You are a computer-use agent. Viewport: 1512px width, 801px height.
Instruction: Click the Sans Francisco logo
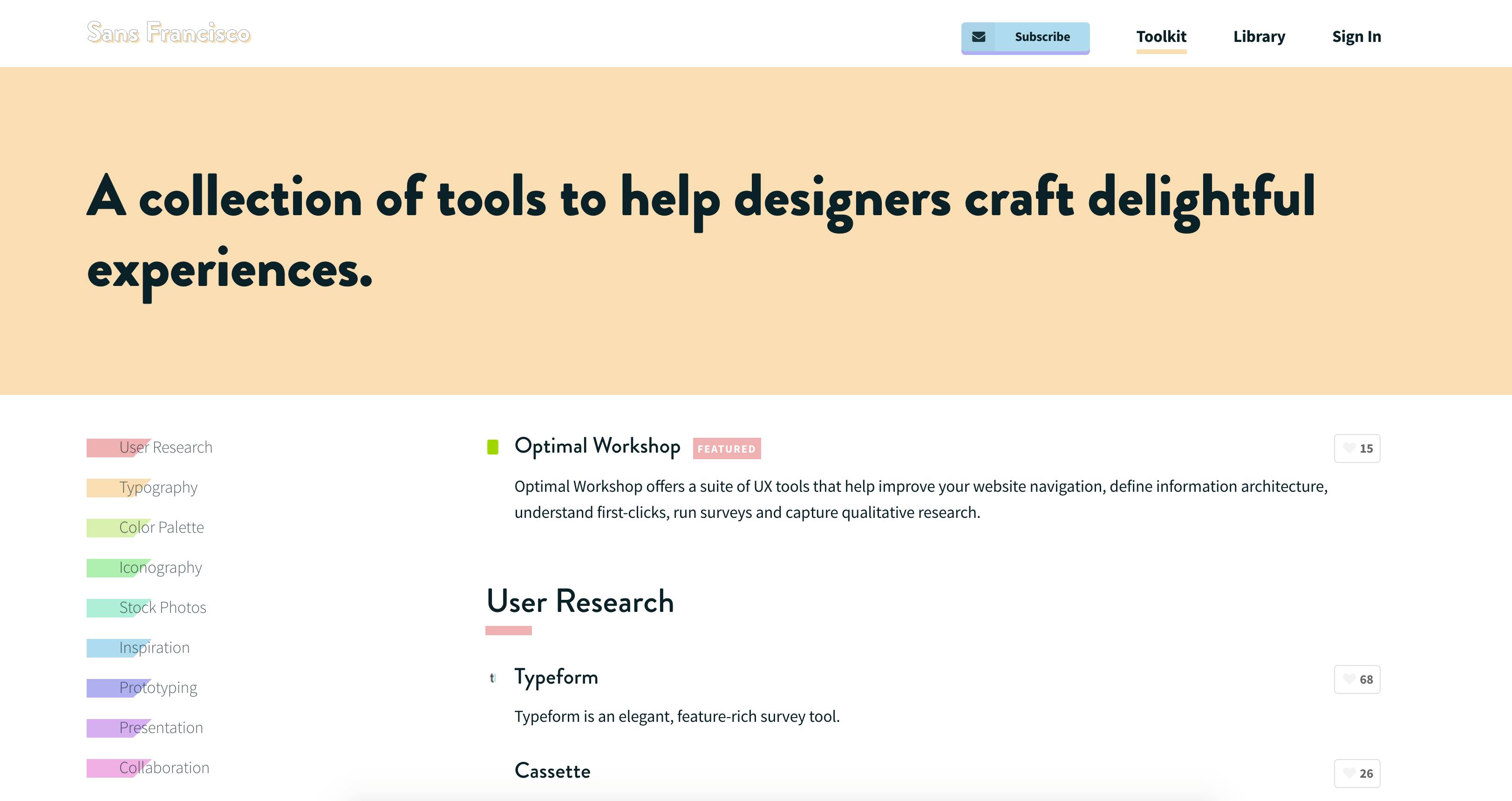pyautogui.click(x=169, y=33)
